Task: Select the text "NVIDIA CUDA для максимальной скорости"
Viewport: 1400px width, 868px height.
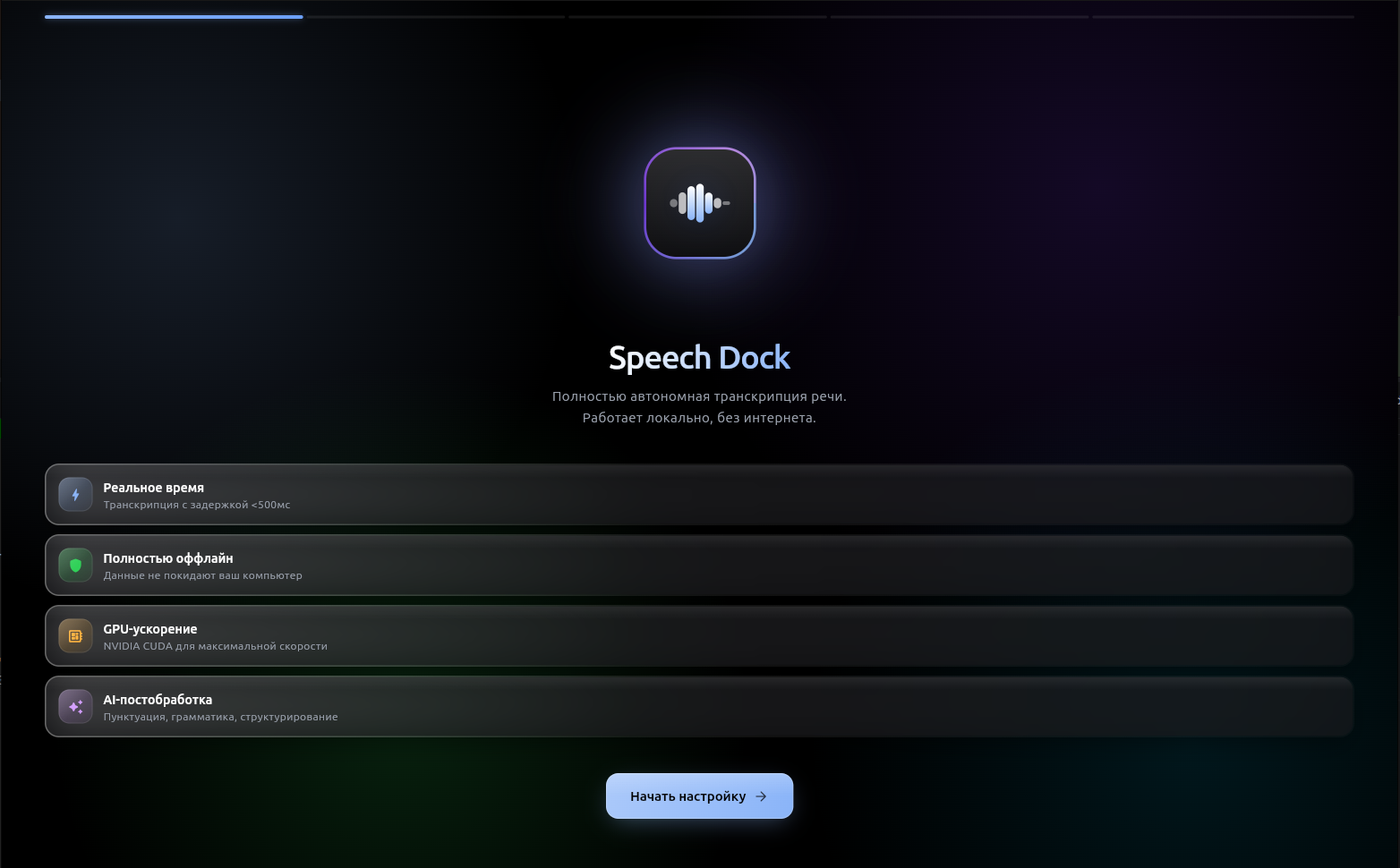Action: 215,646
